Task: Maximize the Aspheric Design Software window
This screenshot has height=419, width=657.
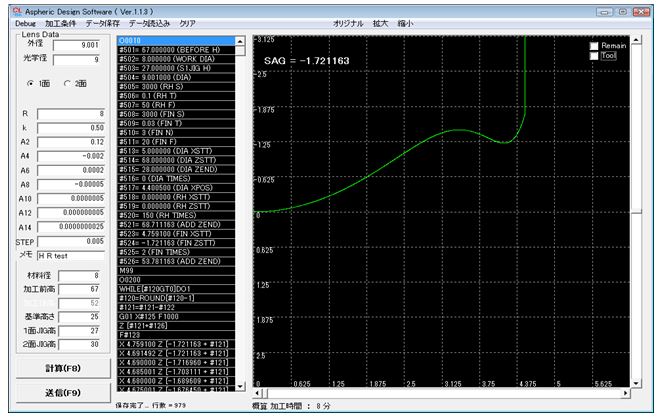Action: click(x=623, y=12)
